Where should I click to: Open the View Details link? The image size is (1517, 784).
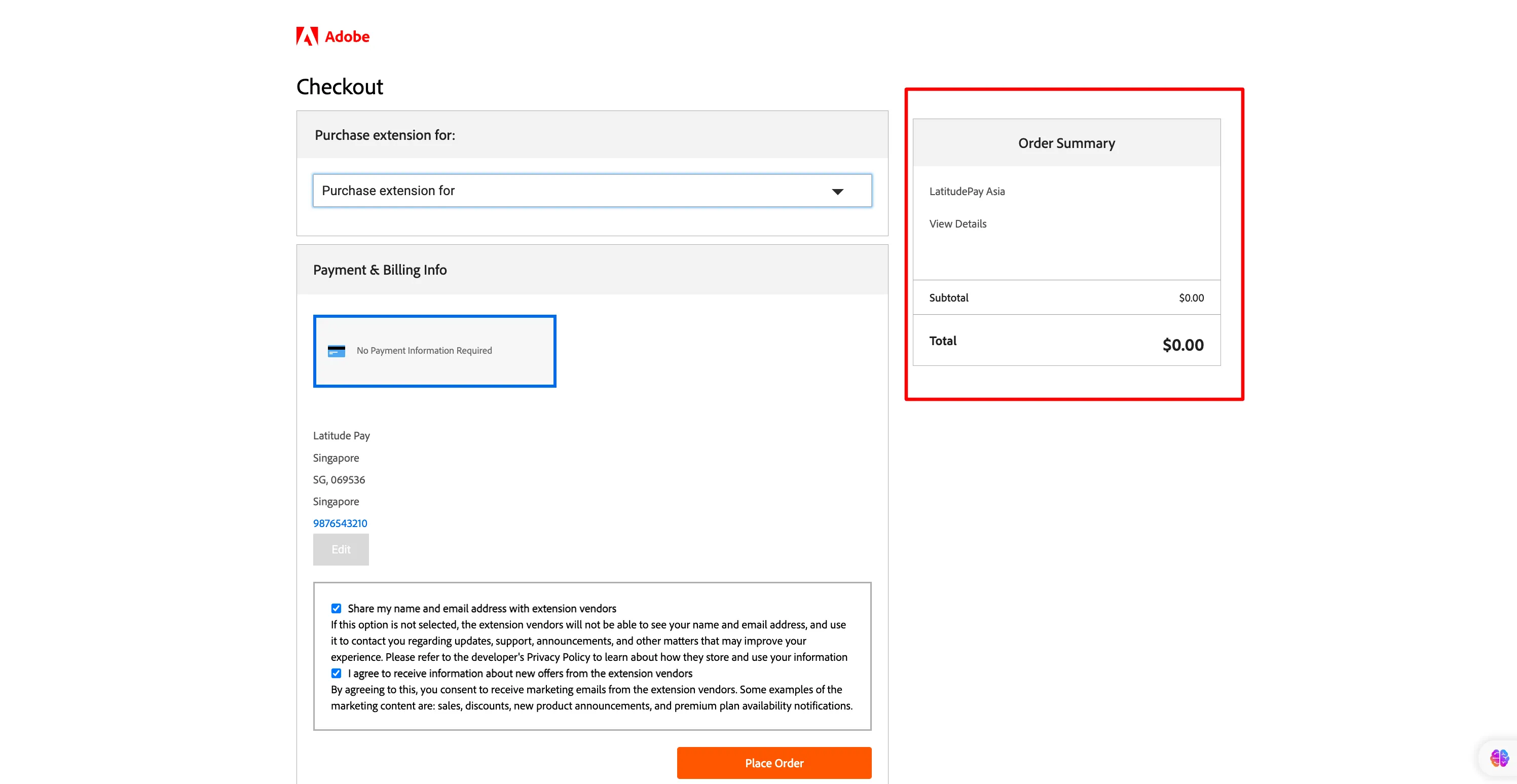click(x=957, y=224)
